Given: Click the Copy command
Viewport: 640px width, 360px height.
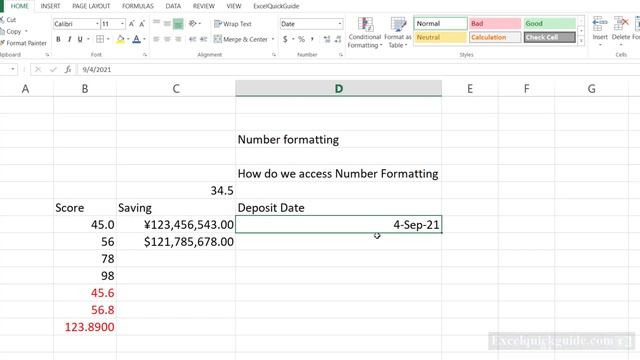Looking at the screenshot, I should 10,31.
